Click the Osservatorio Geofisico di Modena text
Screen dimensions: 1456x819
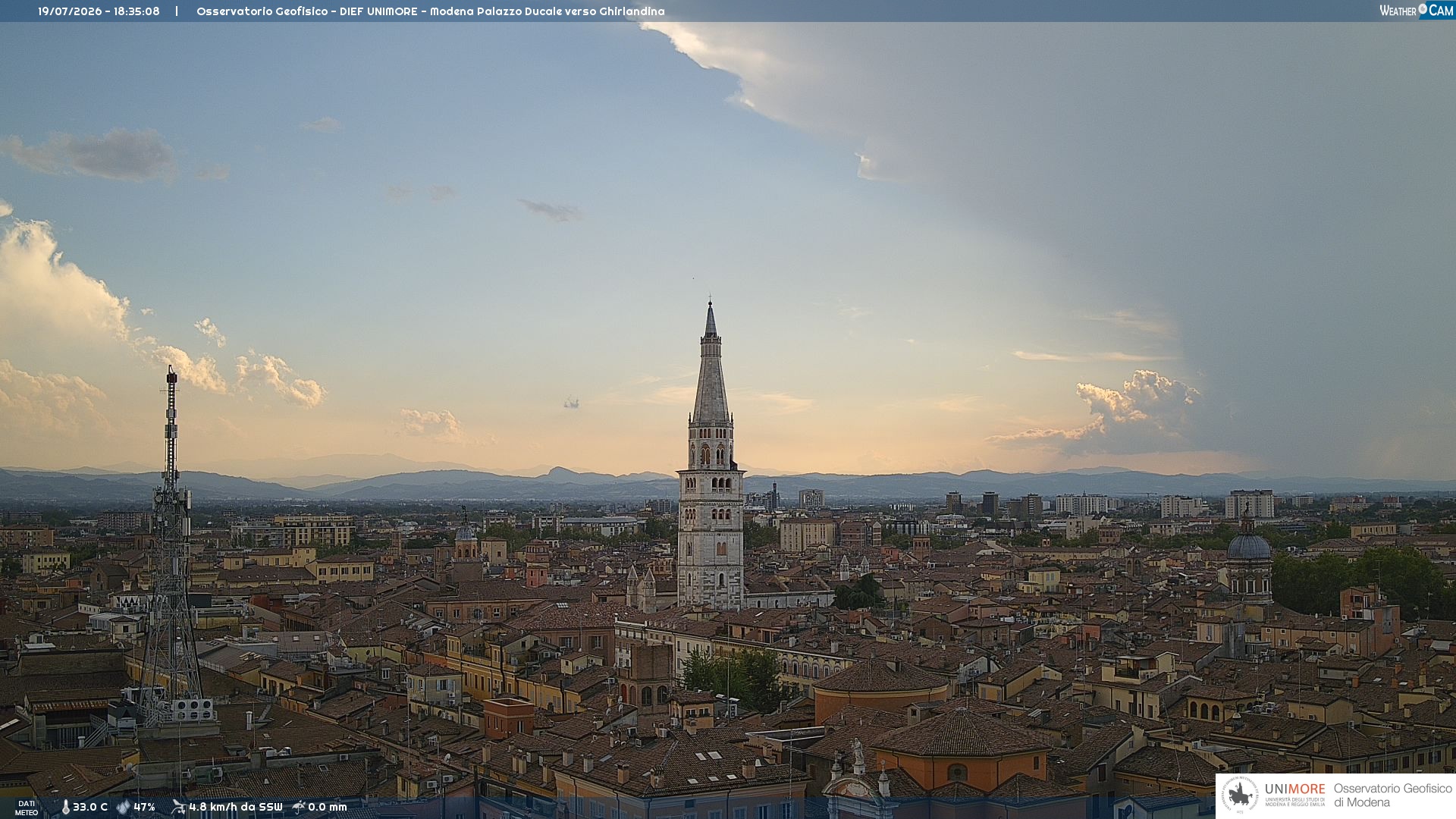click(x=1393, y=795)
